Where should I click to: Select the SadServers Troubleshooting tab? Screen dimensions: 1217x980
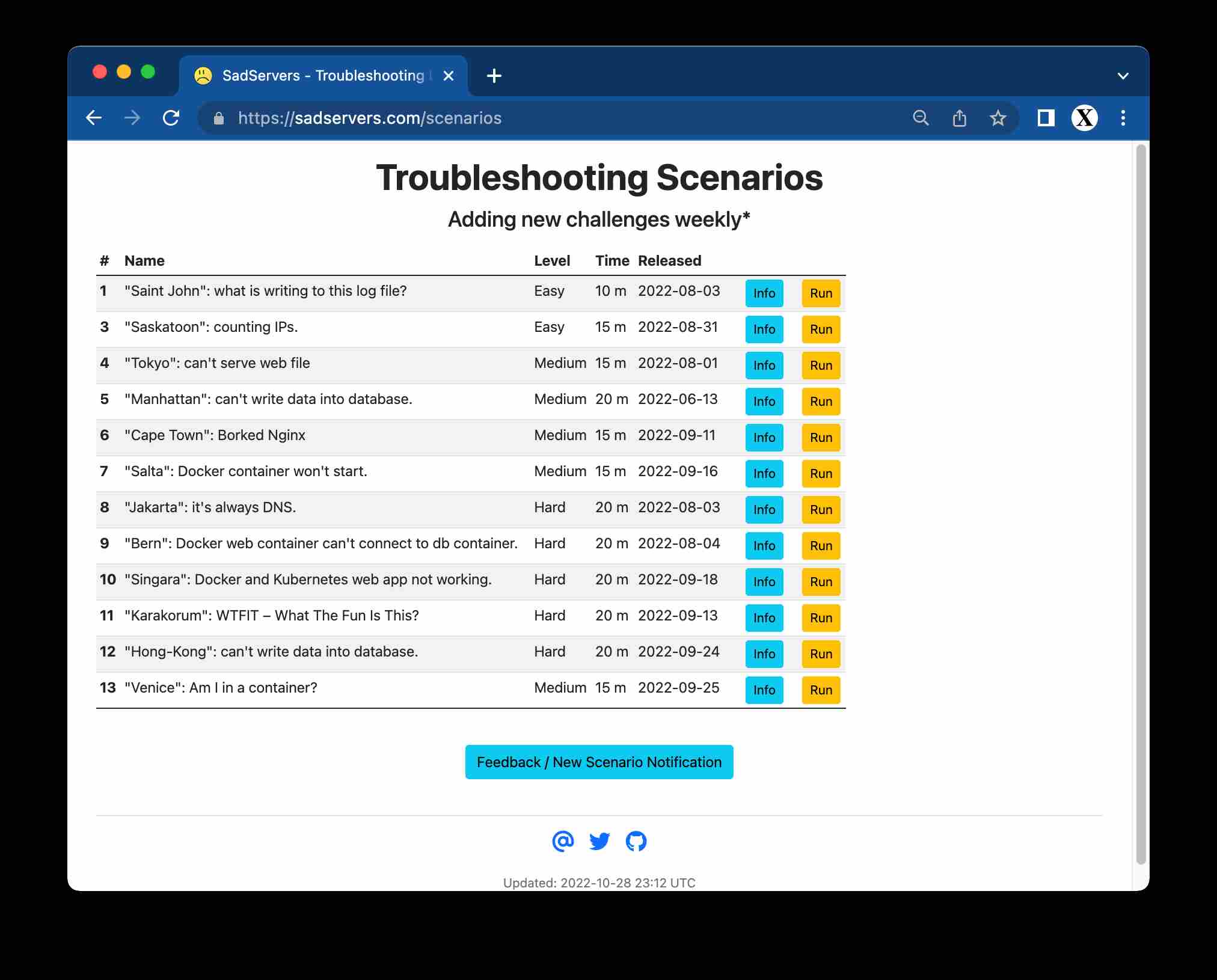pos(323,76)
